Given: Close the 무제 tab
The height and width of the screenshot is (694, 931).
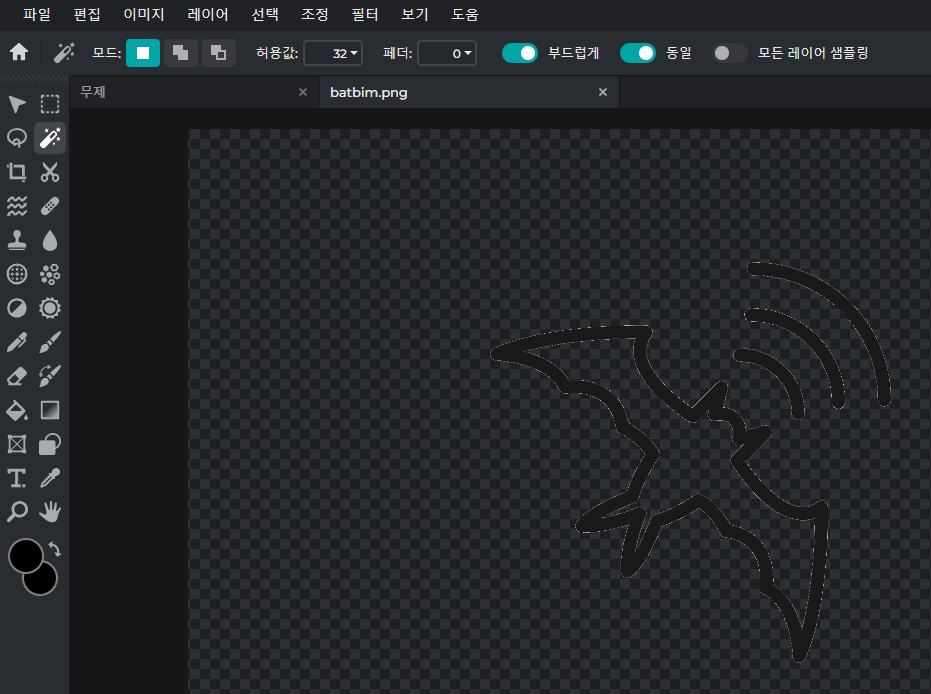Looking at the screenshot, I should (303, 92).
